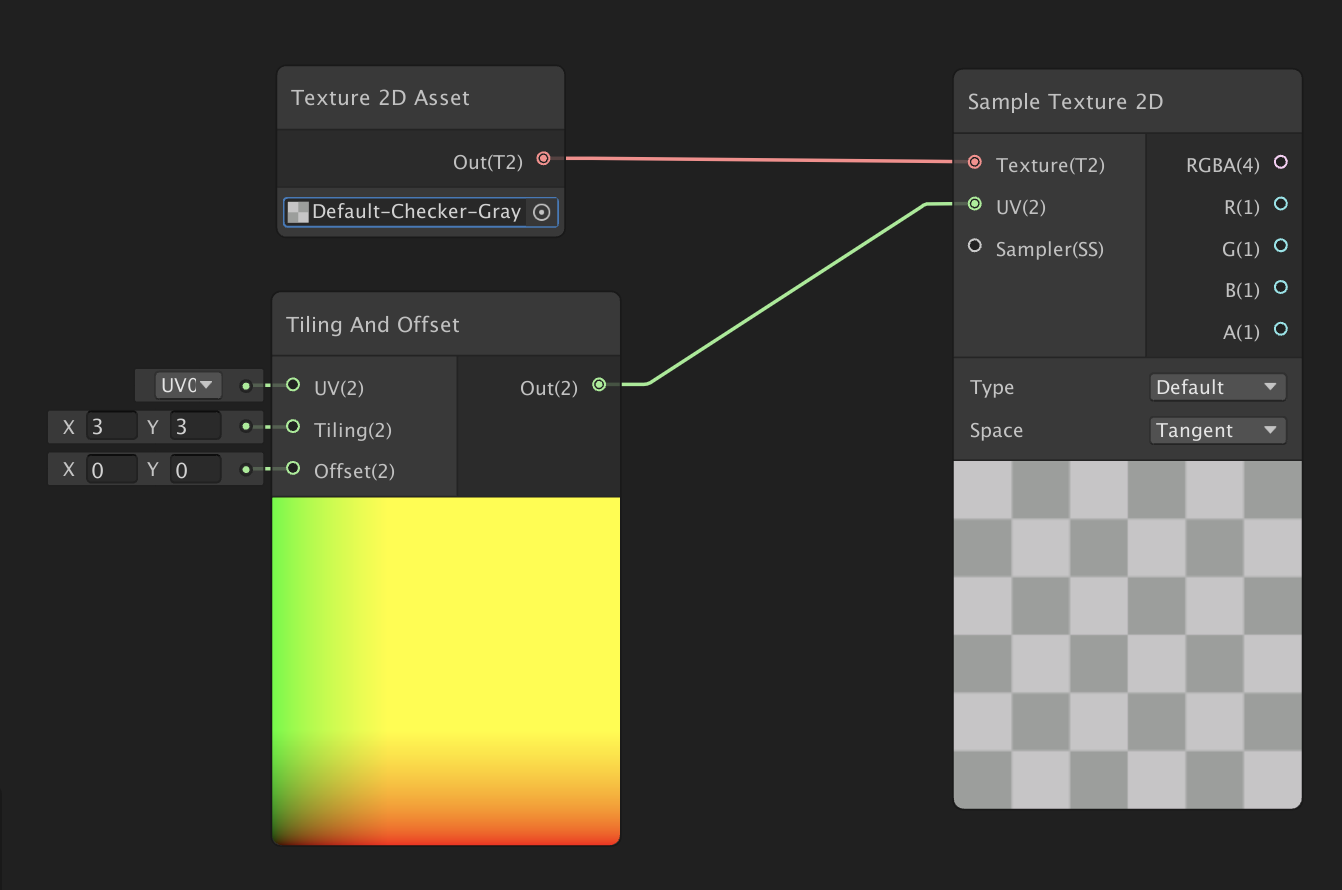Click the R(1) output port
Image resolution: width=1342 pixels, height=890 pixels.
click(1281, 204)
